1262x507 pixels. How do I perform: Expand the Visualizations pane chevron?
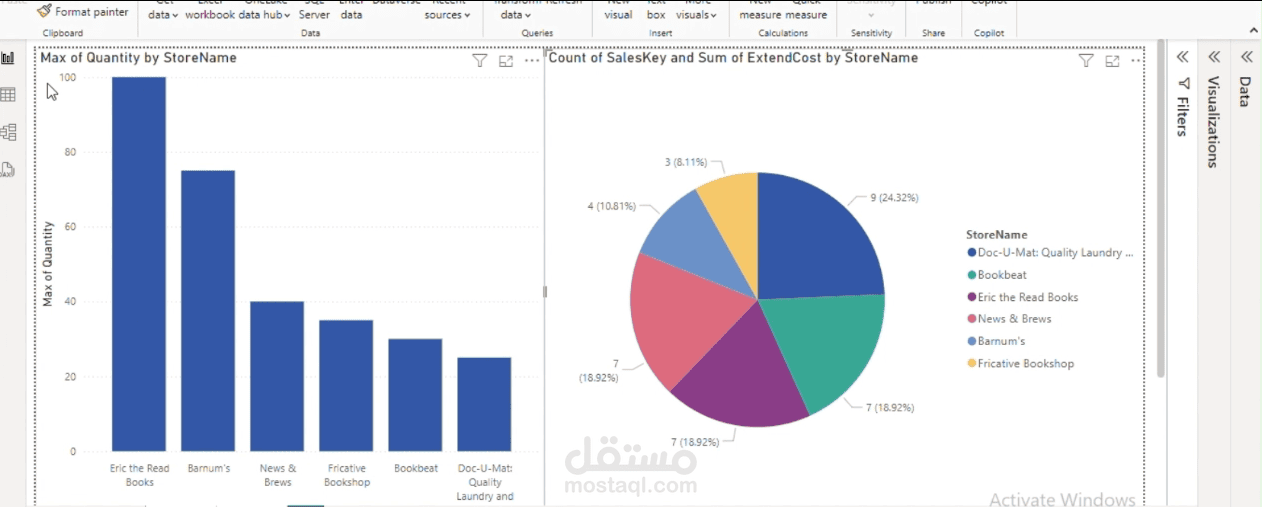coord(1214,57)
